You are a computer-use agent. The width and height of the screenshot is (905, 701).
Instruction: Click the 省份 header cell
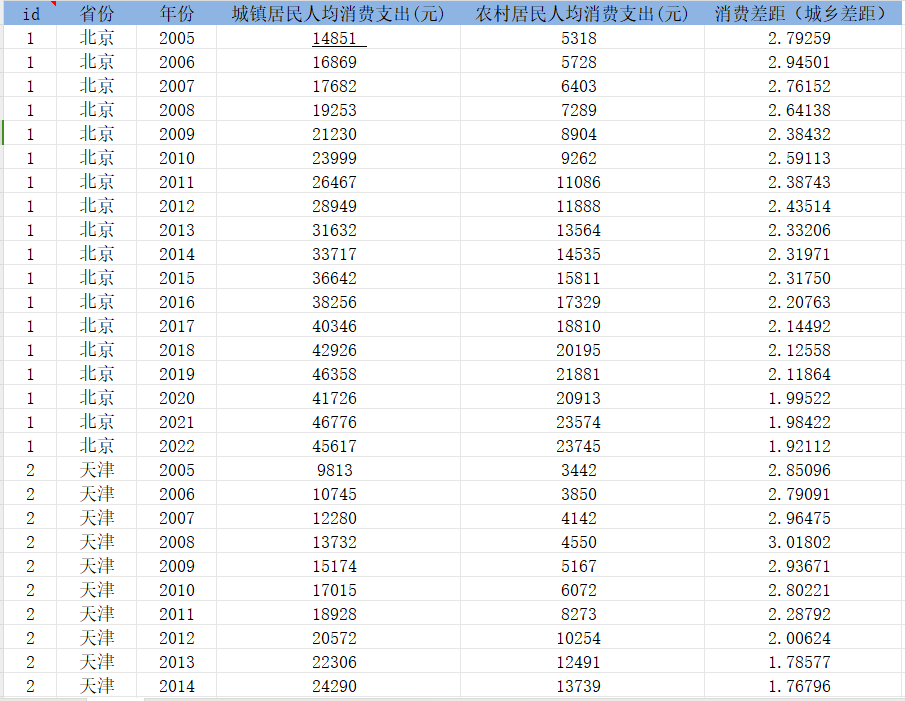[97, 14]
